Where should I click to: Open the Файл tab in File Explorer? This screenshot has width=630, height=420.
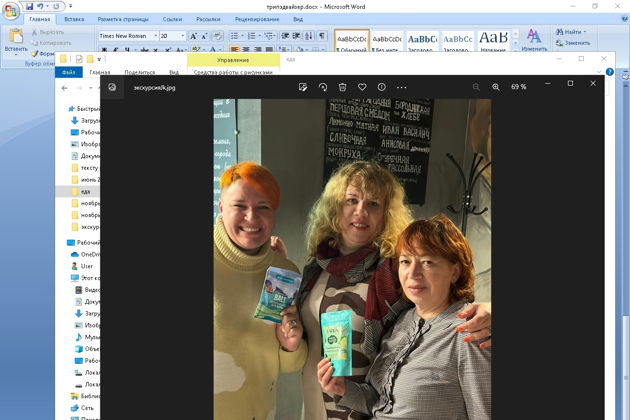click(x=69, y=72)
